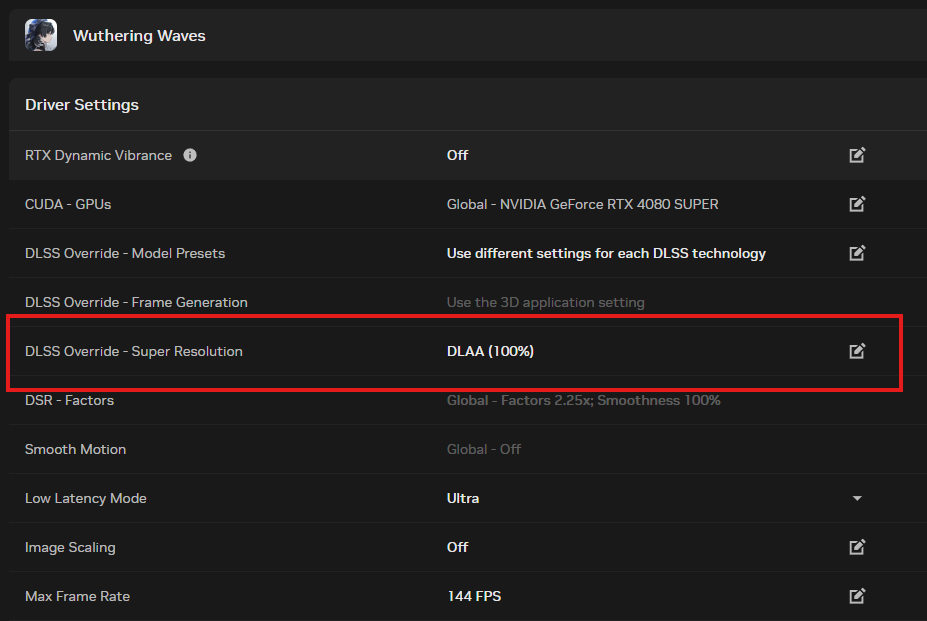This screenshot has width=927, height=621.
Task: Click 'Use the 3D application setting' value
Action: click(545, 302)
